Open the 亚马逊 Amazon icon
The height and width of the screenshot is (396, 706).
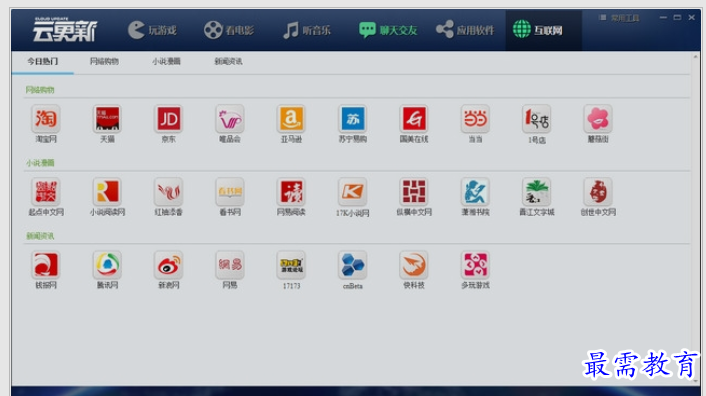(x=291, y=119)
